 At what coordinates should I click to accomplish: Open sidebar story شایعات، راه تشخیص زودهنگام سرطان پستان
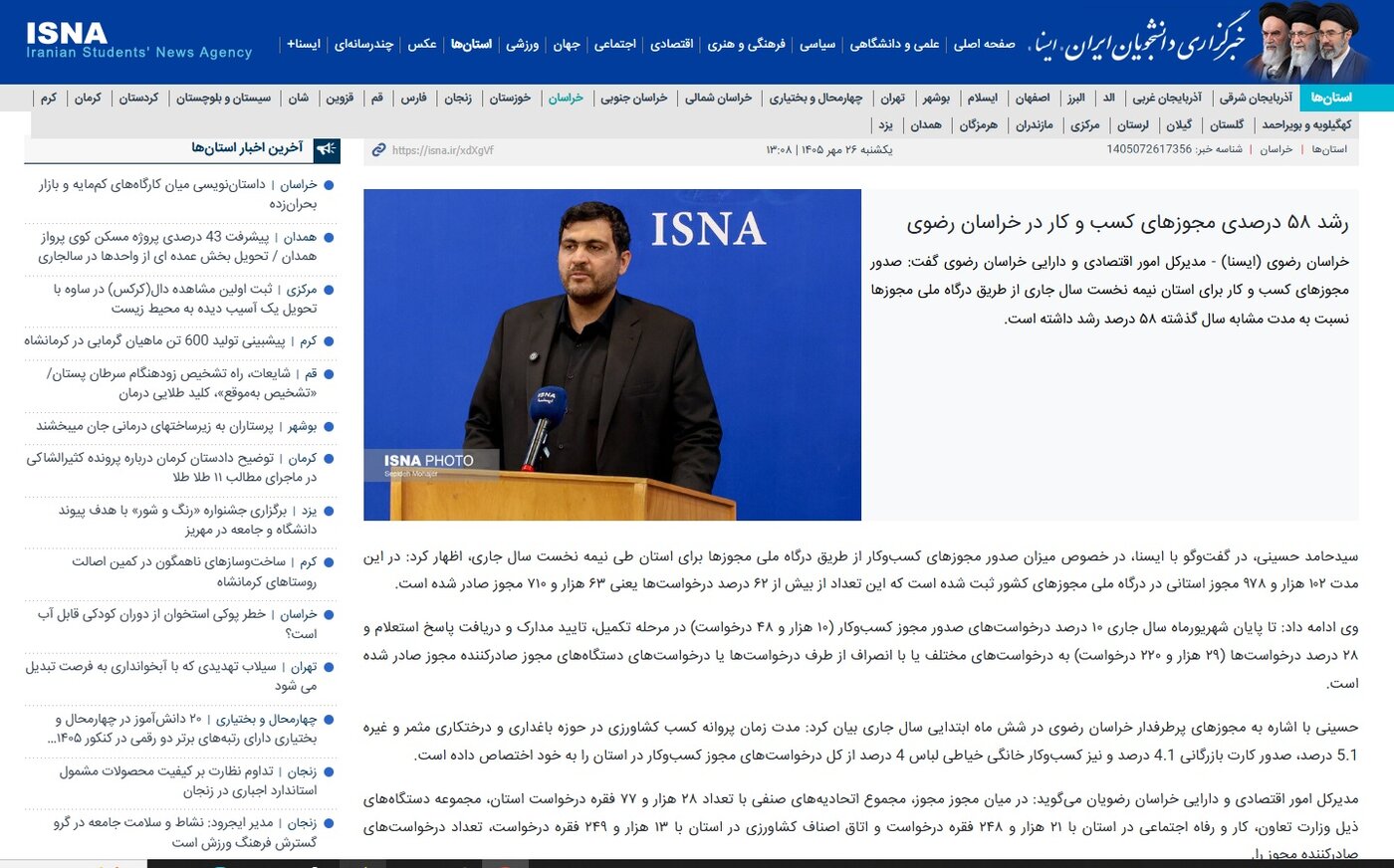pos(182,382)
